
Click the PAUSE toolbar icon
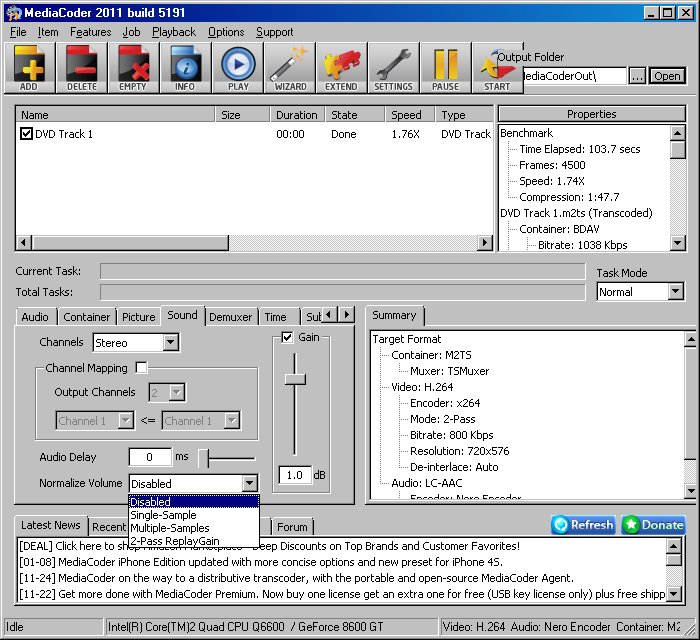click(x=446, y=68)
